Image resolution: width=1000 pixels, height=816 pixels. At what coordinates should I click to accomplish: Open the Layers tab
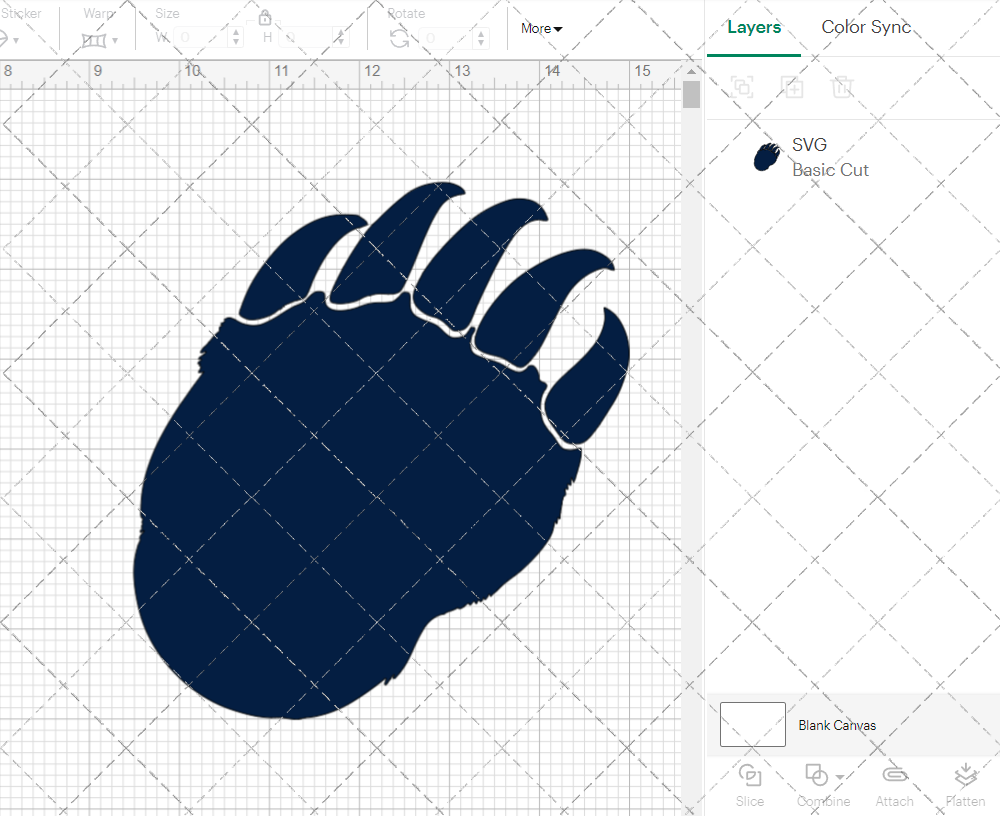[755, 27]
